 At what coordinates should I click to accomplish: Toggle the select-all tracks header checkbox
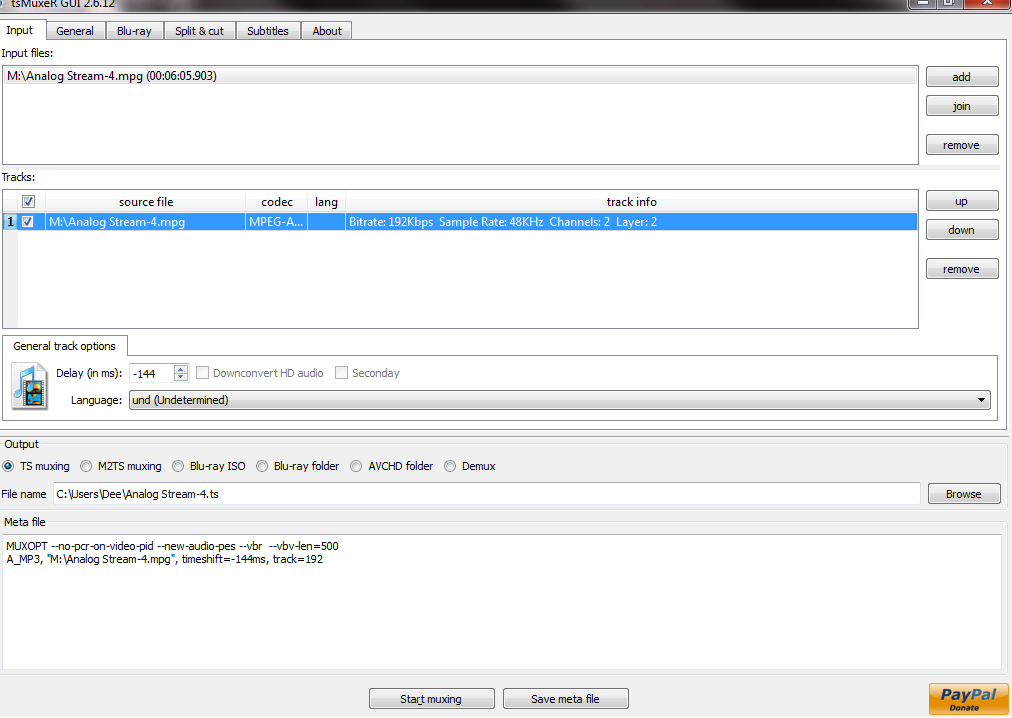pos(28,201)
